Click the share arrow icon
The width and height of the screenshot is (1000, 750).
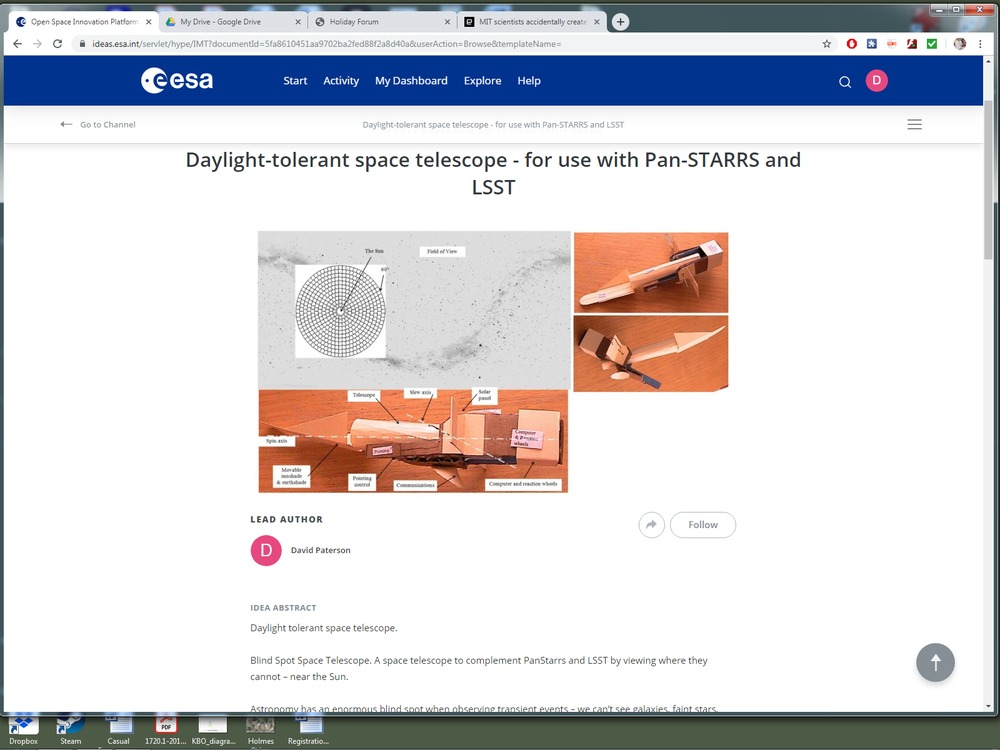click(652, 525)
